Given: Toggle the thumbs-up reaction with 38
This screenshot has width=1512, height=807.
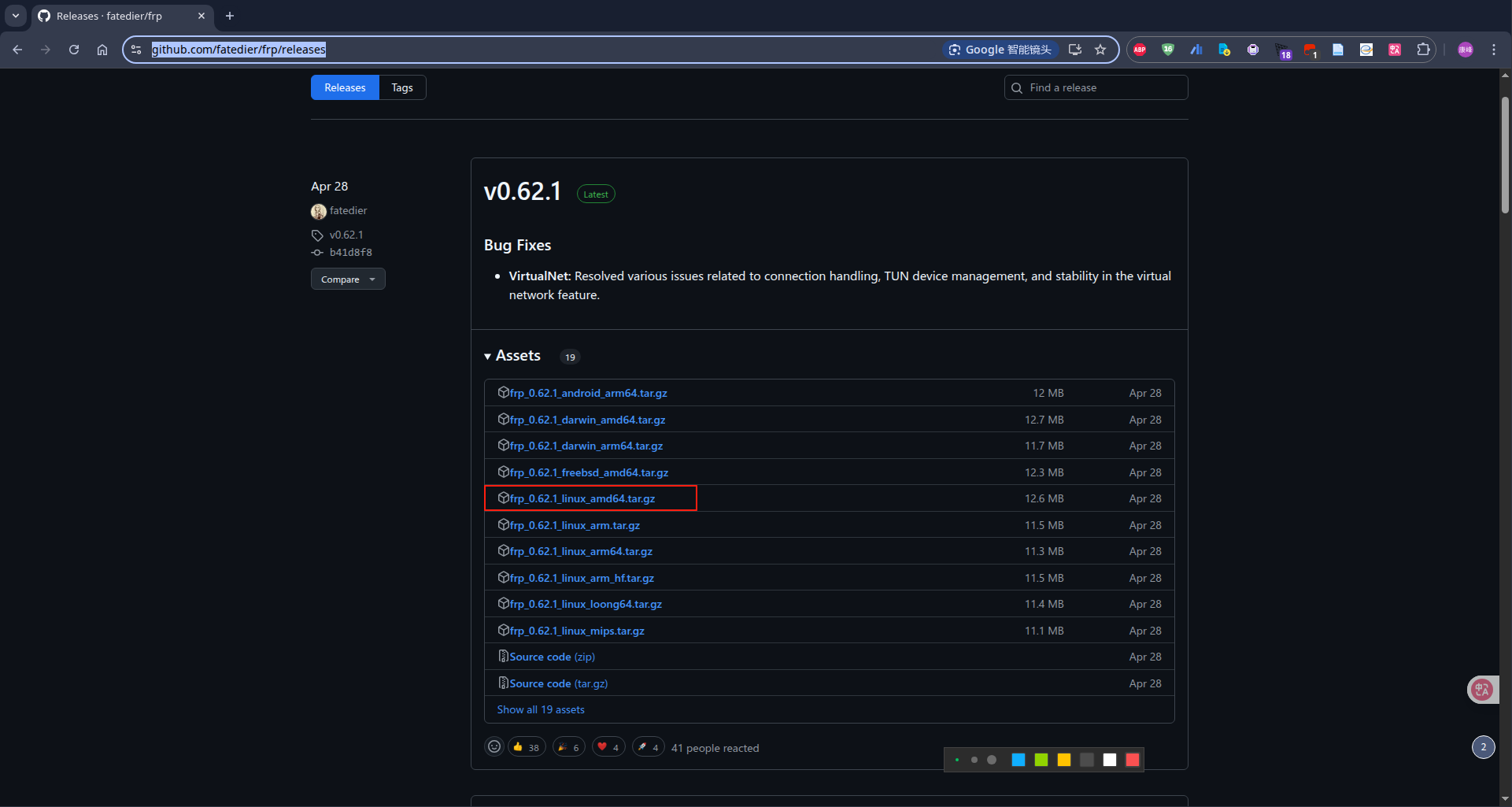Looking at the screenshot, I should pyautogui.click(x=527, y=747).
